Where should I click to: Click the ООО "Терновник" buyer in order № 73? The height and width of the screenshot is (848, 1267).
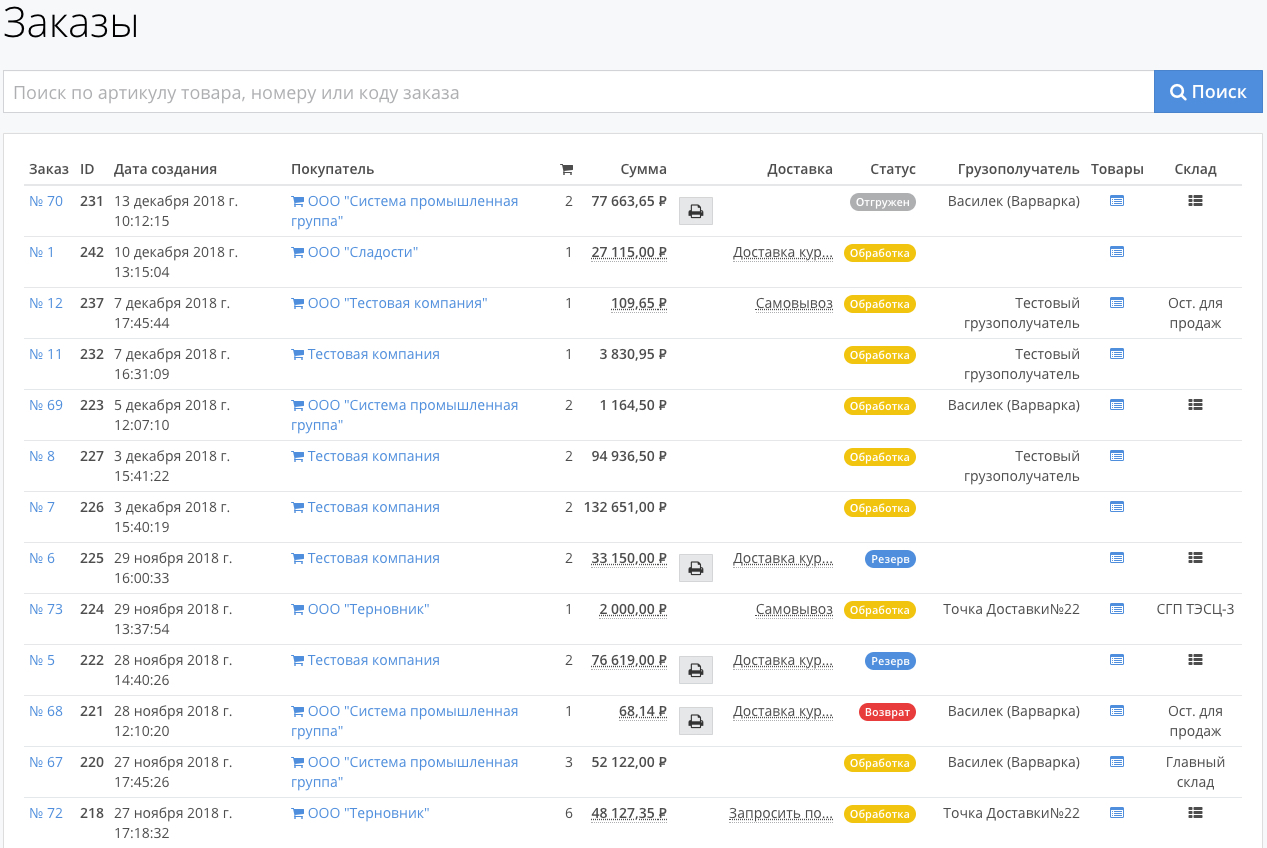pos(368,609)
